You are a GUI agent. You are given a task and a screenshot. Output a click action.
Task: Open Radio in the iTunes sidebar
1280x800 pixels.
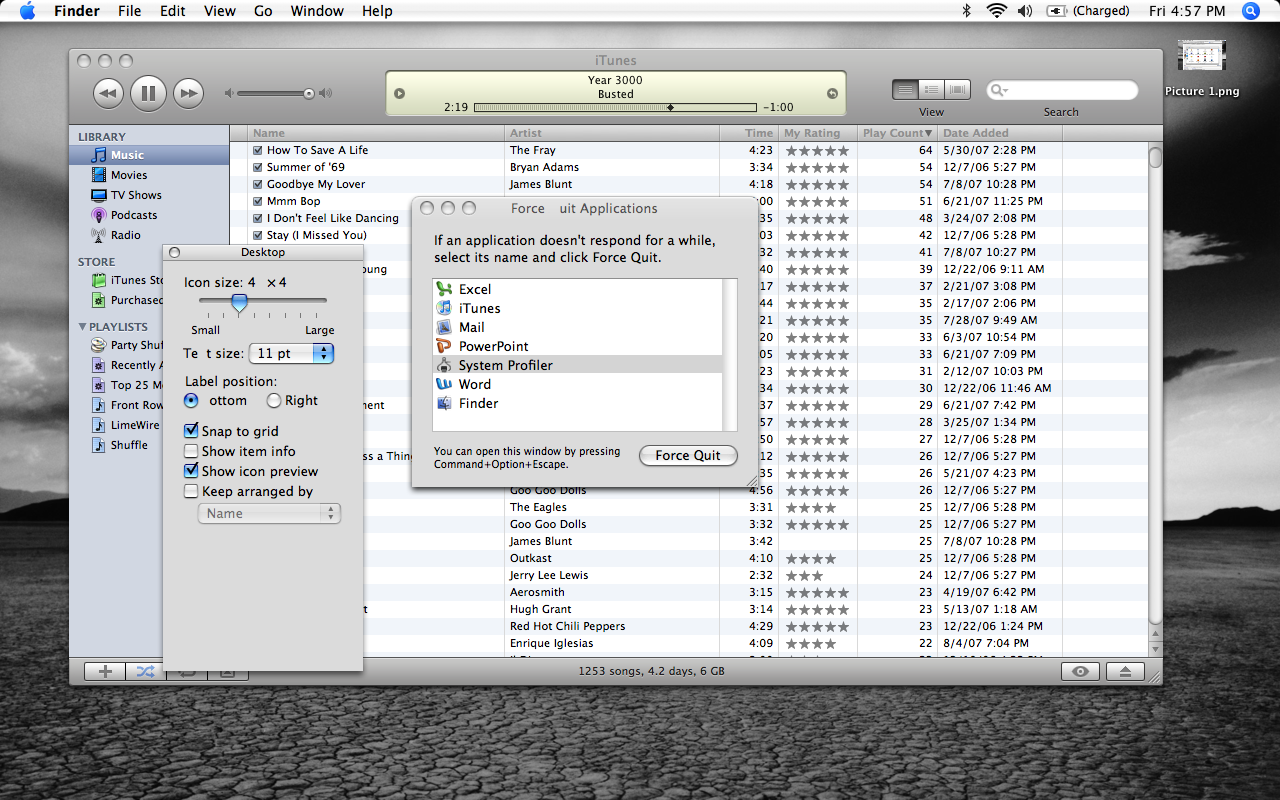pos(149,235)
